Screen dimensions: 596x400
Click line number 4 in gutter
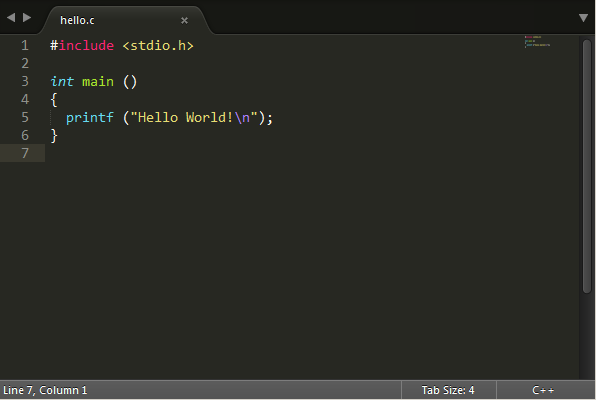[x=25, y=99]
